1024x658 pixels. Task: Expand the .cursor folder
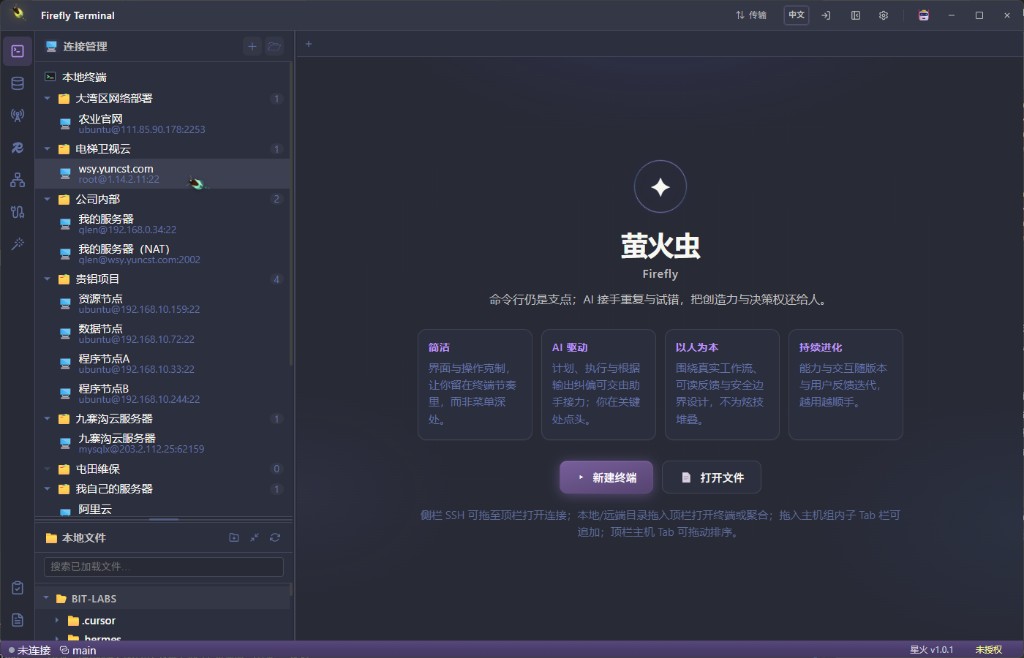tap(57, 620)
